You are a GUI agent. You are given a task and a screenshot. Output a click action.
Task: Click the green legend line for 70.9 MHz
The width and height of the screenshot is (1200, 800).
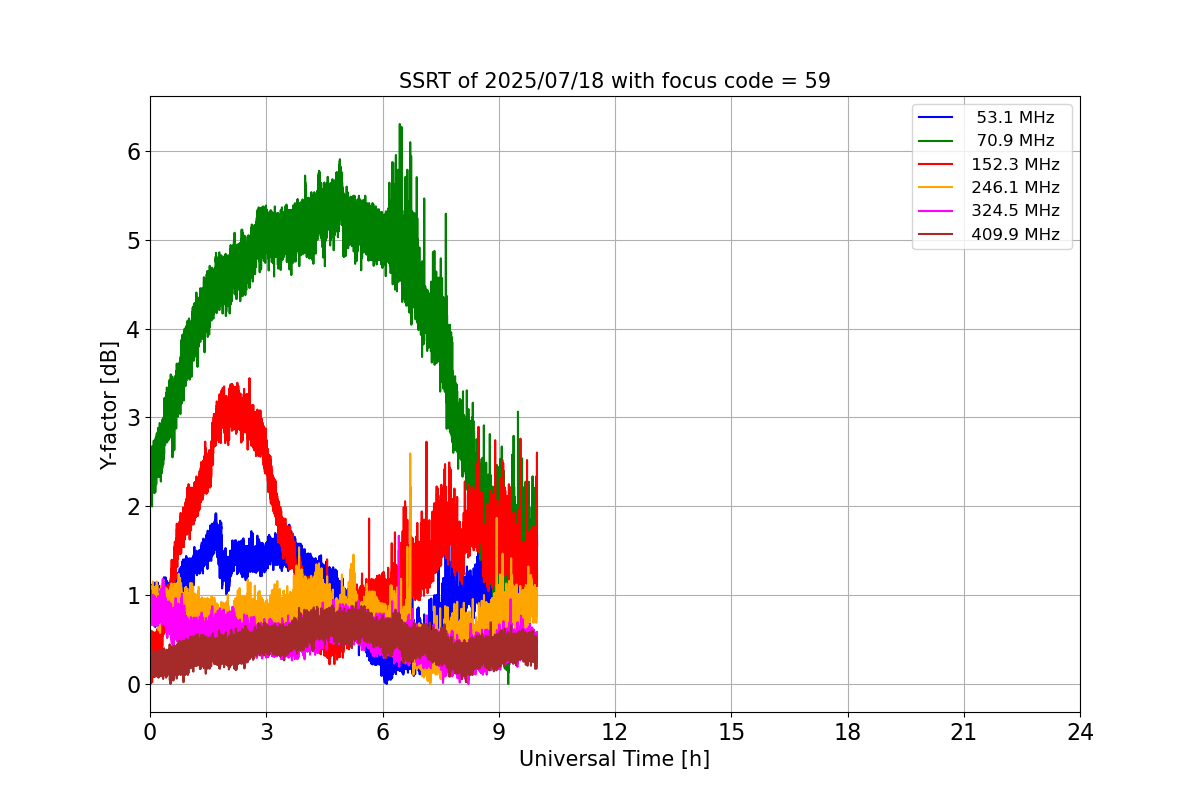point(936,141)
